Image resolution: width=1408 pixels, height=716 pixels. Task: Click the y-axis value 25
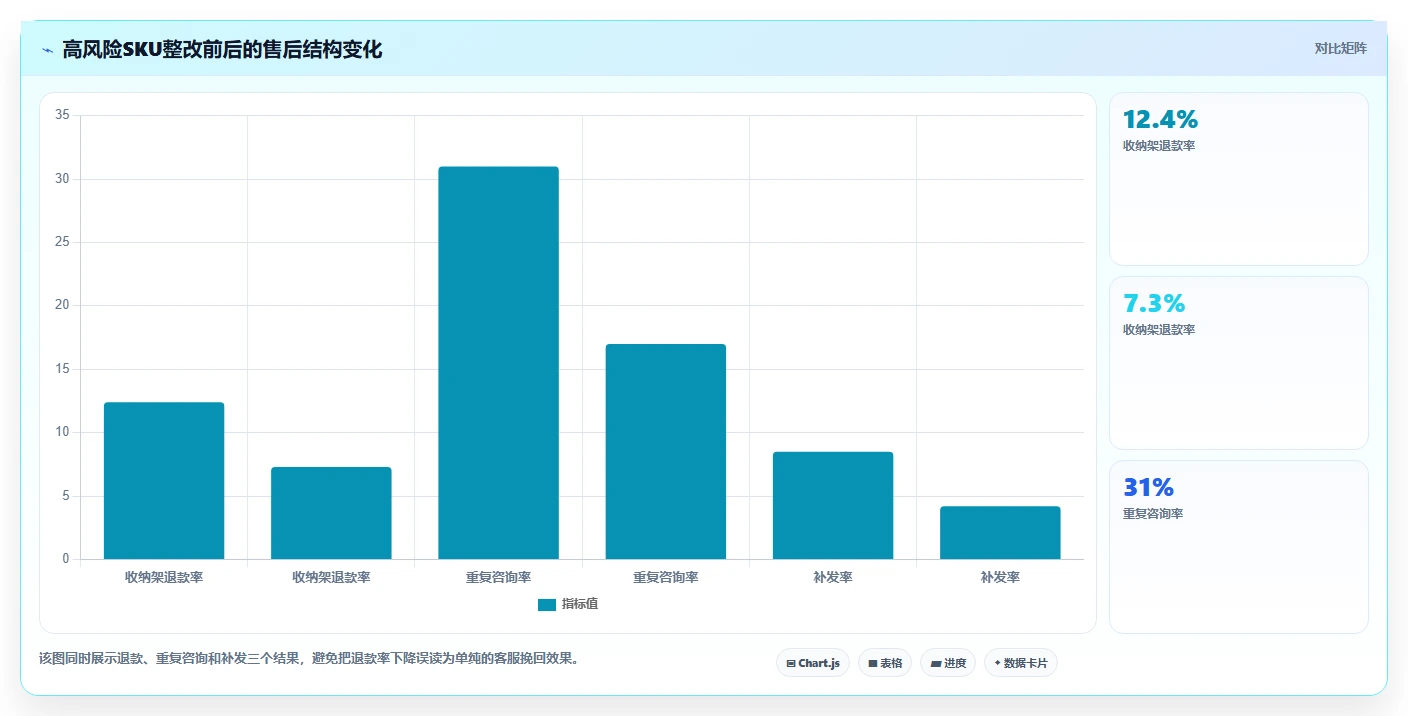tap(62, 242)
